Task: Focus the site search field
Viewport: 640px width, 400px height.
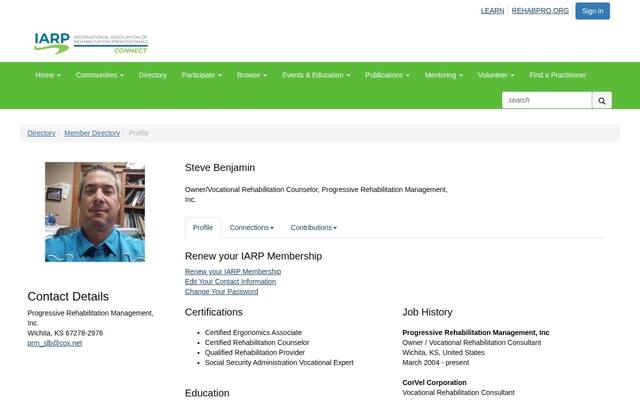Action: click(x=547, y=100)
